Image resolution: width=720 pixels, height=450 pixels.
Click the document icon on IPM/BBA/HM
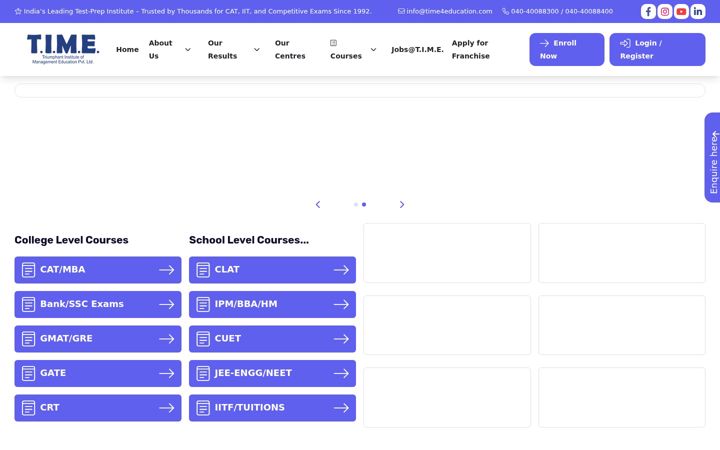(x=203, y=304)
